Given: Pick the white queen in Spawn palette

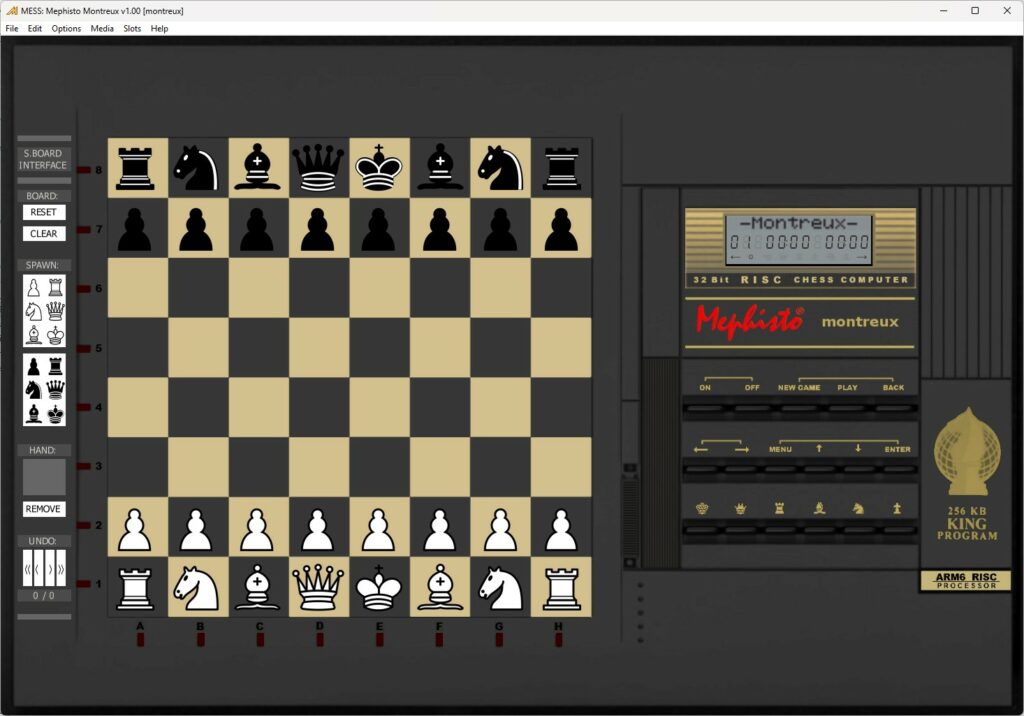Looking at the screenshot, I should 55,311.
